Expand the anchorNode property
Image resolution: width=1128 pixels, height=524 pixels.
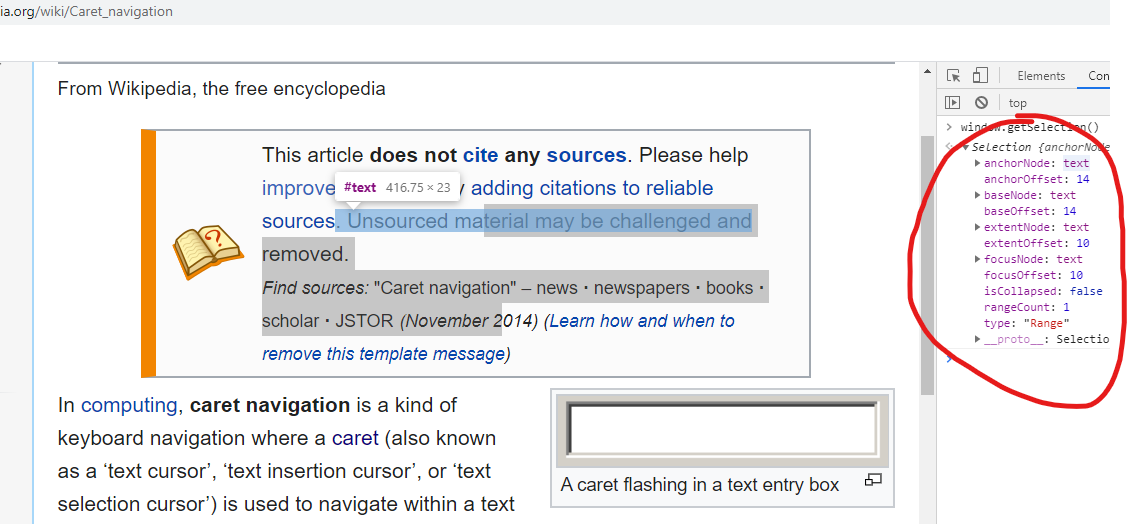(x=978, y=163)
